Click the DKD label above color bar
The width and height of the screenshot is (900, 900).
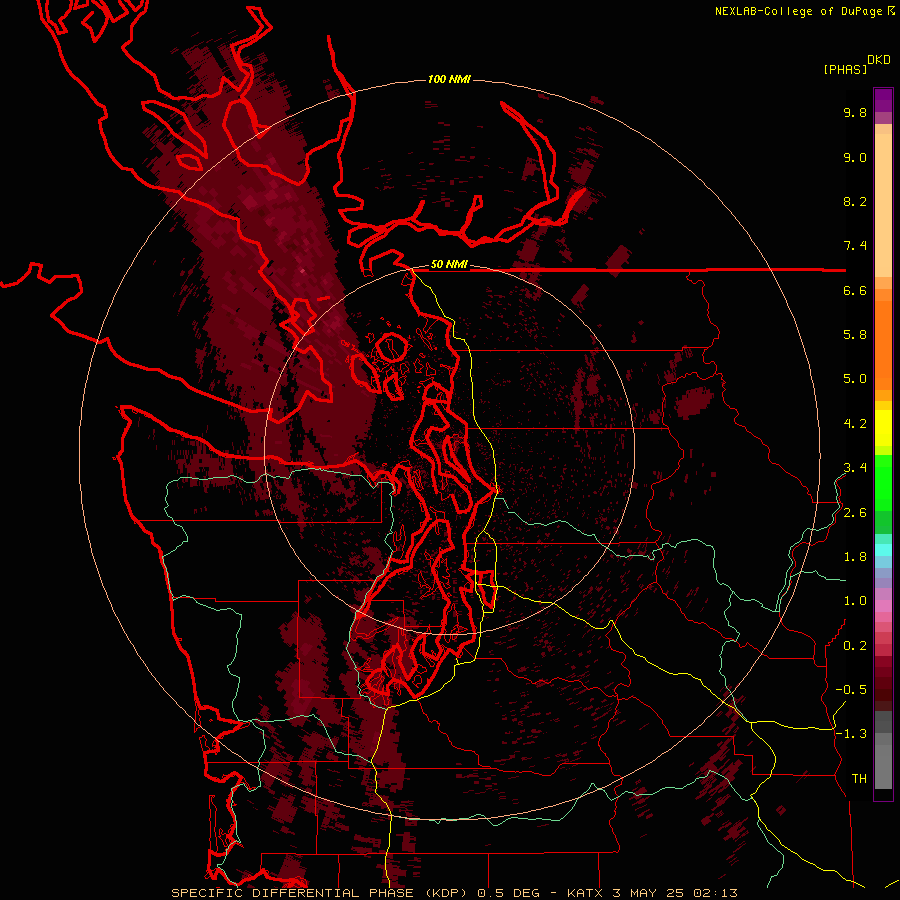point(879,60)
